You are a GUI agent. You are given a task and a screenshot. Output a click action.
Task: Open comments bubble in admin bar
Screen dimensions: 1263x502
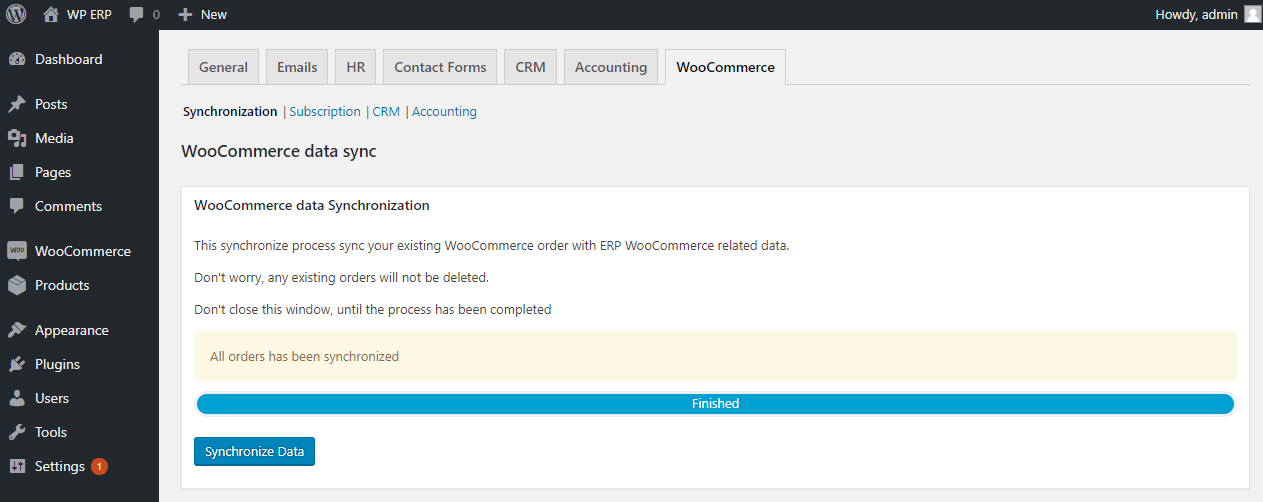coord(137,14)
